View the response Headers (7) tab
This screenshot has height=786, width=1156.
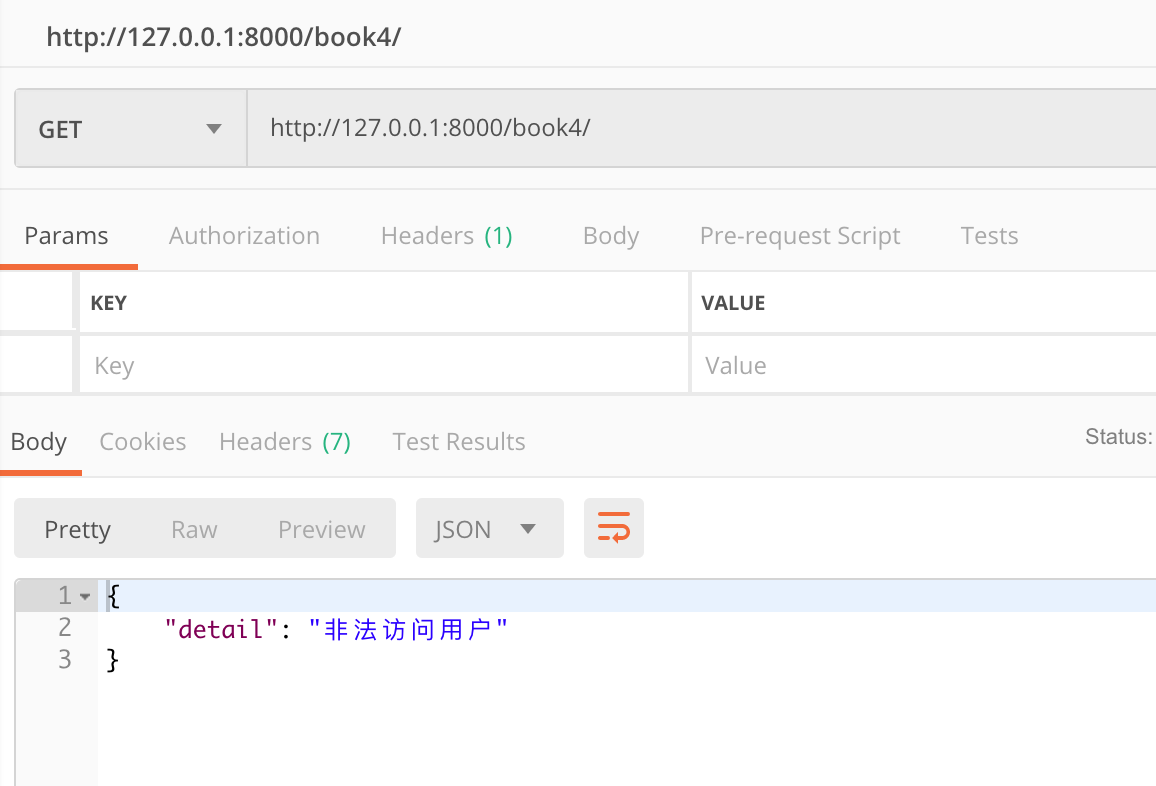[x=285, y=442]
